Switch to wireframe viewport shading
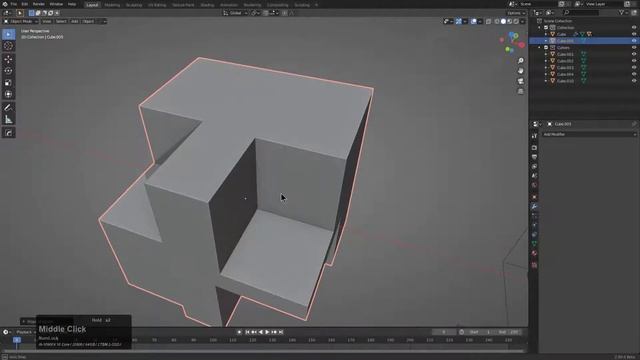 click(x=497, y=21)
